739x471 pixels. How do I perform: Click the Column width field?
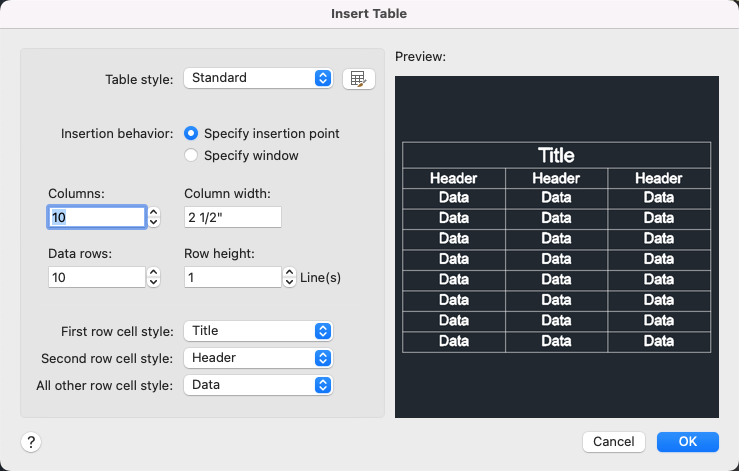click(x=233, y=217)
